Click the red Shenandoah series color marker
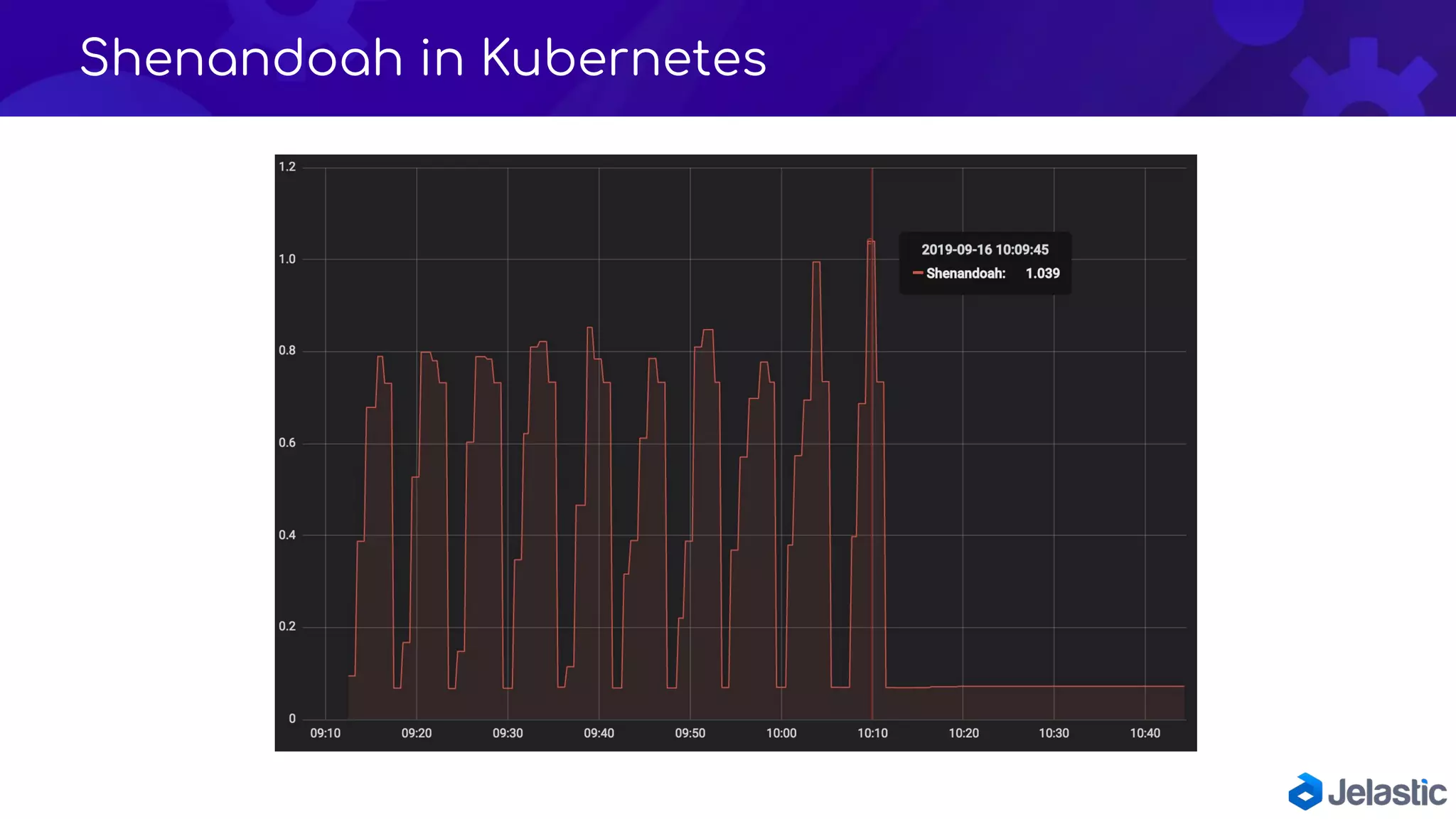This screenshot has width=1456, height=819. click(917, 273)
